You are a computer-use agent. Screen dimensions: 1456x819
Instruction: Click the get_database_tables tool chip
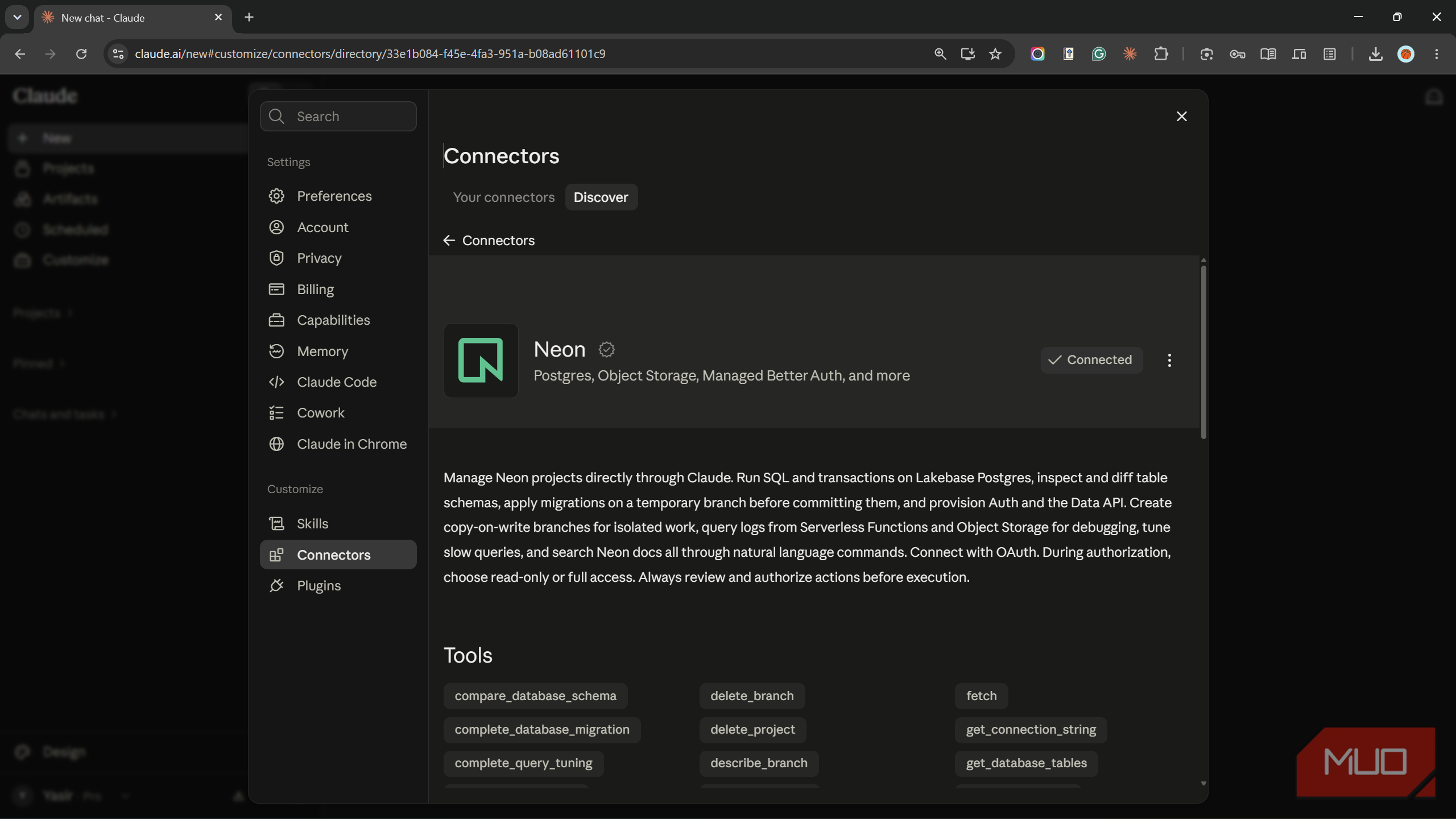coord(1026,763)
